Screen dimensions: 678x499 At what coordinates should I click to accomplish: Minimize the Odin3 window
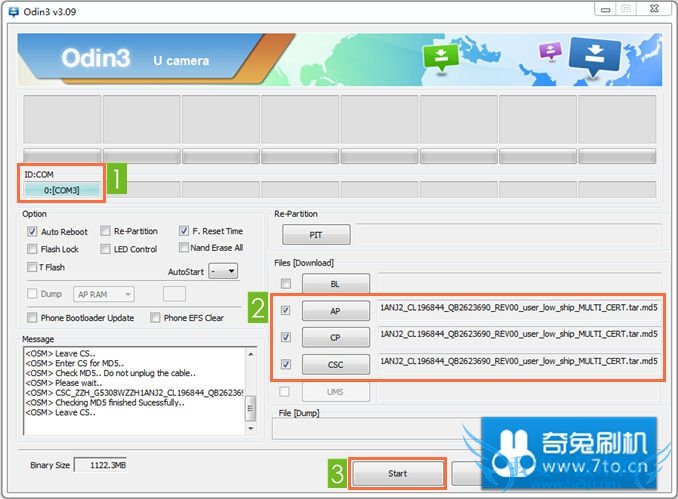click(606, 9)
